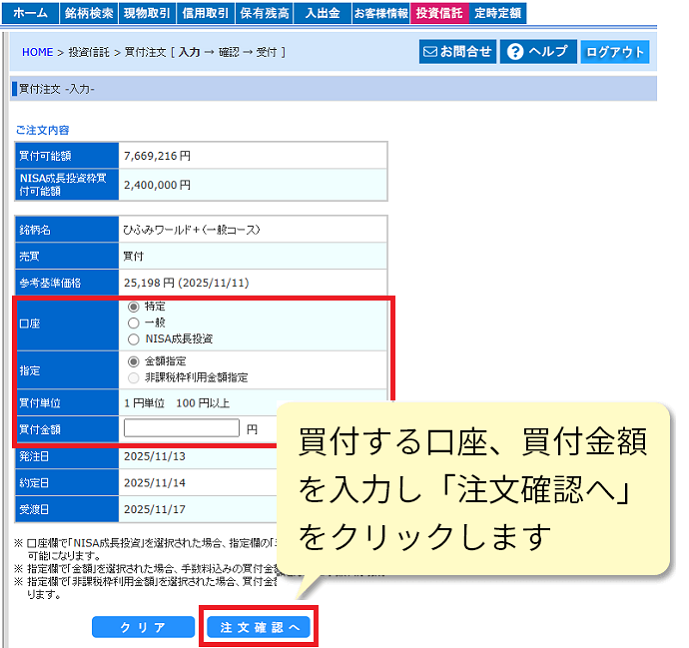
Task: Choose 一般 account radio button
Action: click(x=134, y=323)
